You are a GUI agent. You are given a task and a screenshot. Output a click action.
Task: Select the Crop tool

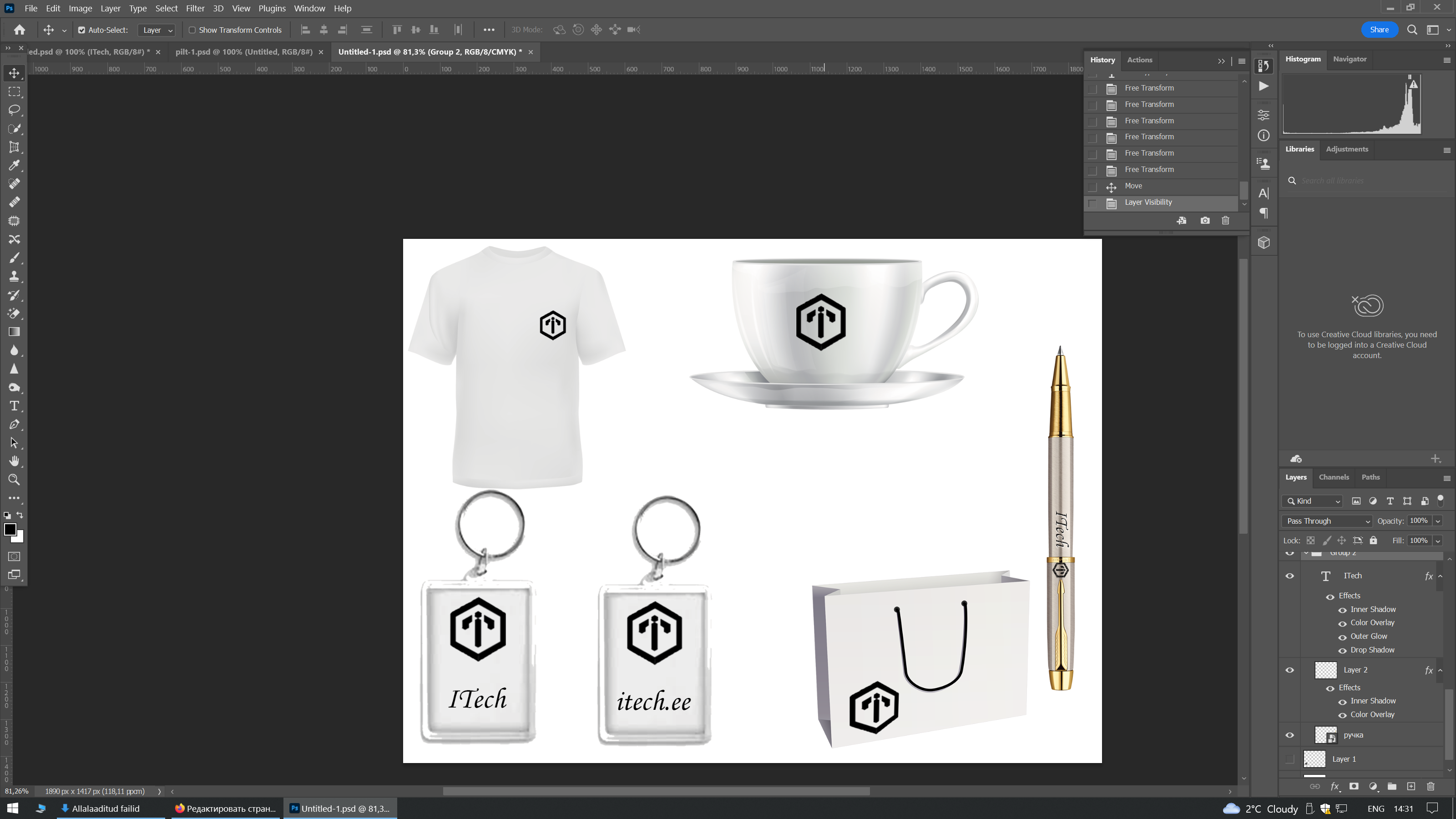(x=14, y=147)
